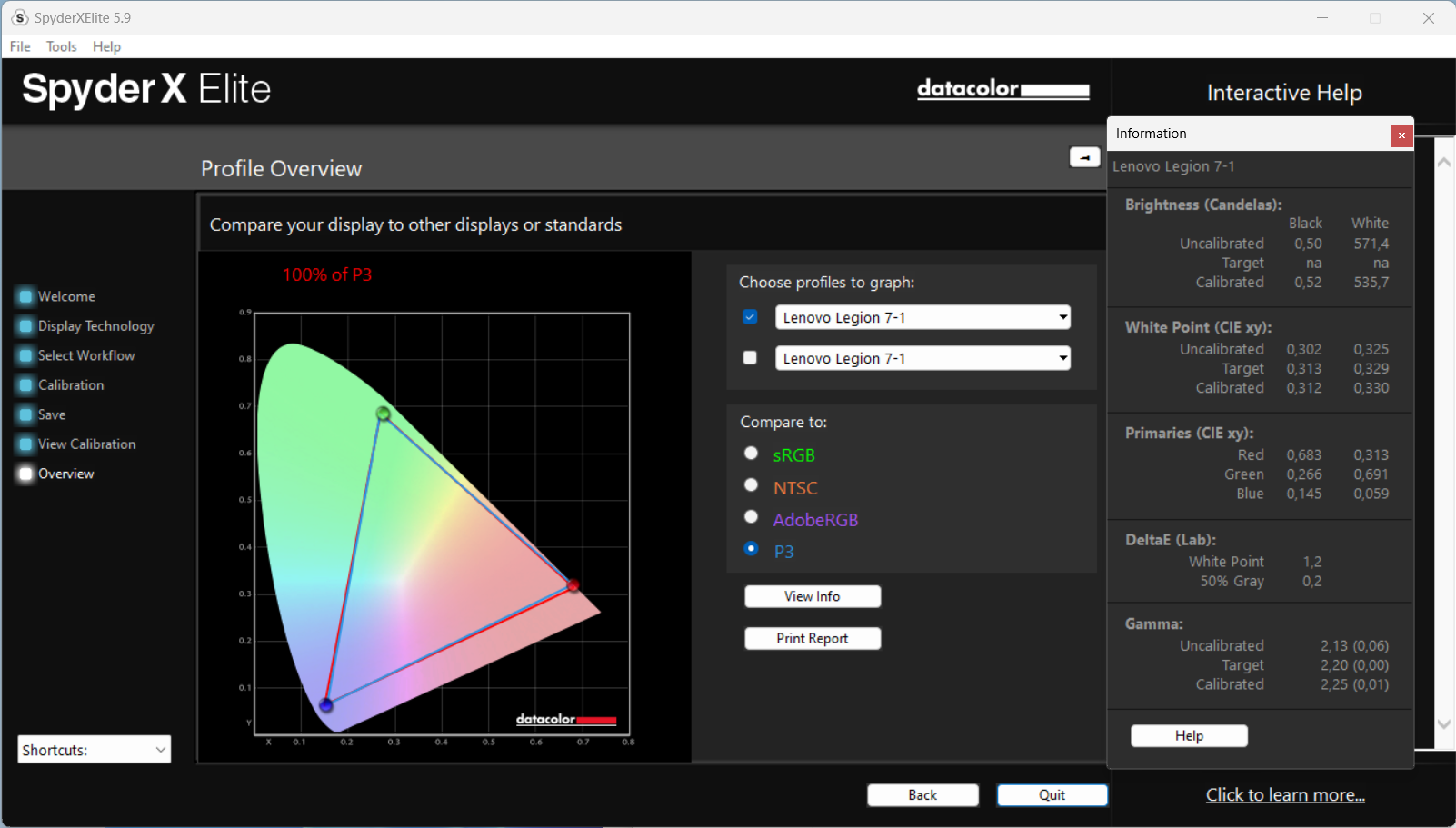Screen dimensions: 1456x828
Task: Open the Shortcuts dropdown
Action: coord(95,750)
